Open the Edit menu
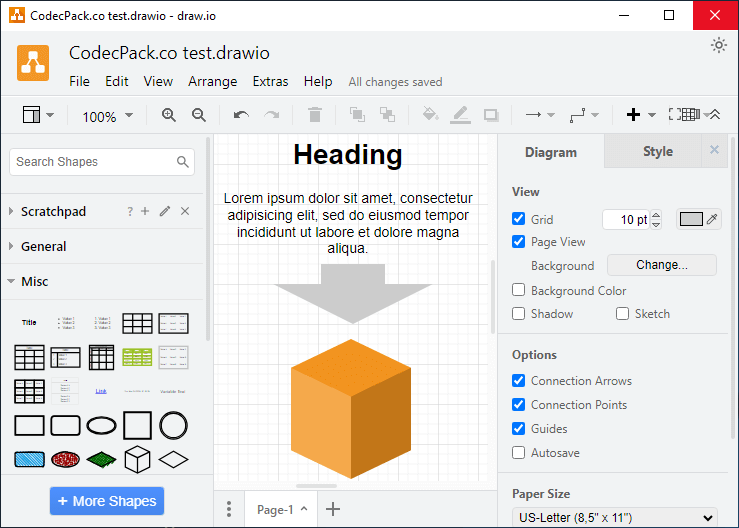 (x=116, y=82)
